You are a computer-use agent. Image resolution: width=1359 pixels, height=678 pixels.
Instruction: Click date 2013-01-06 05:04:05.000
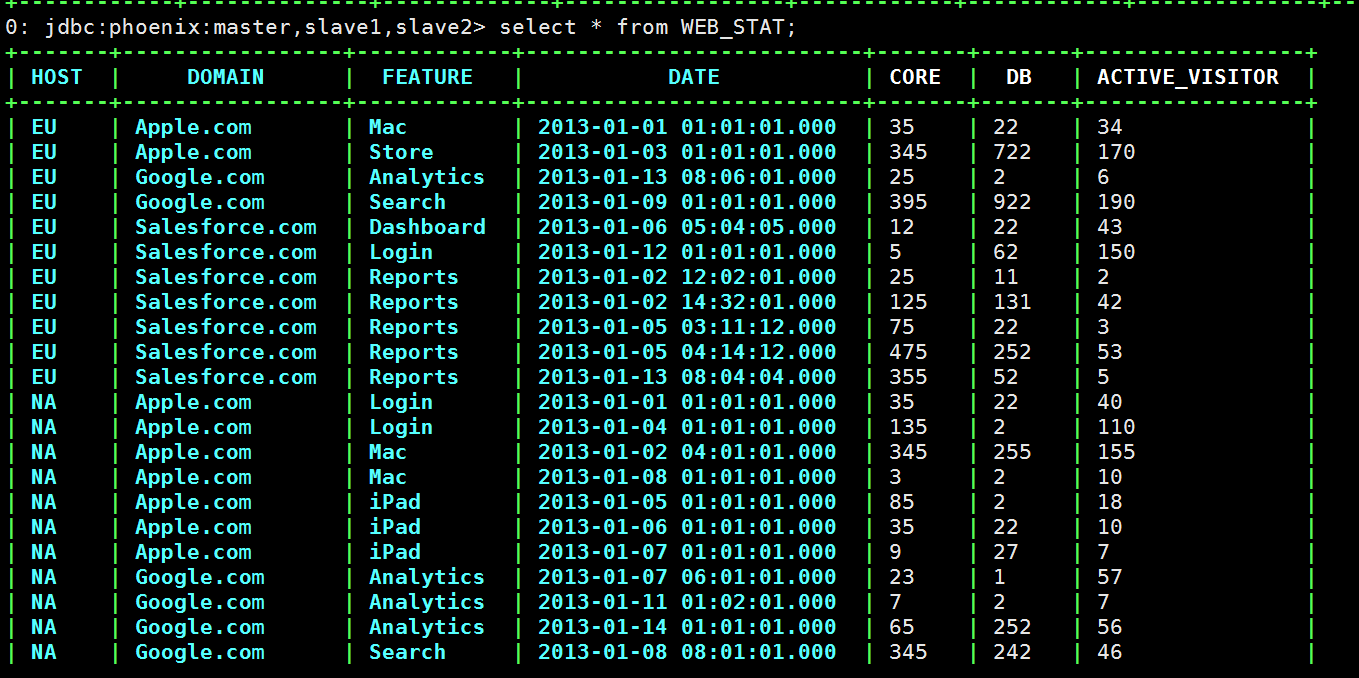(687, 227)
